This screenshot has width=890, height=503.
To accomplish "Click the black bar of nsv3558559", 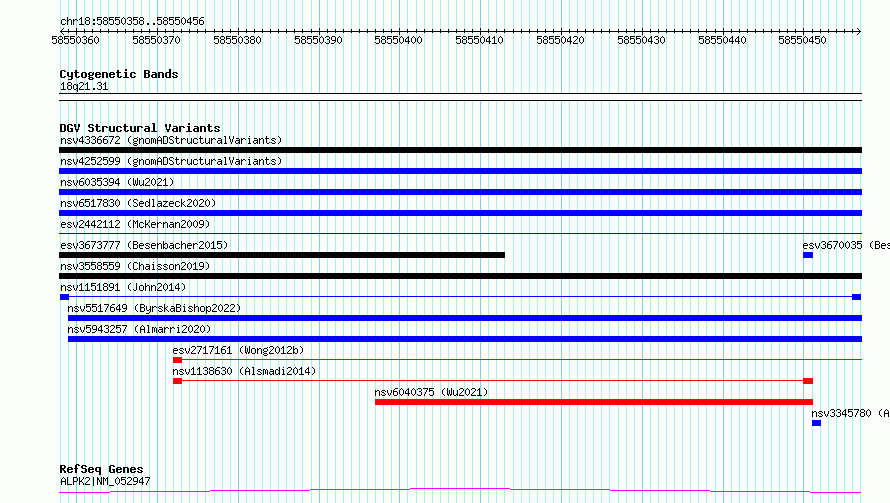I will click(460, 276).
